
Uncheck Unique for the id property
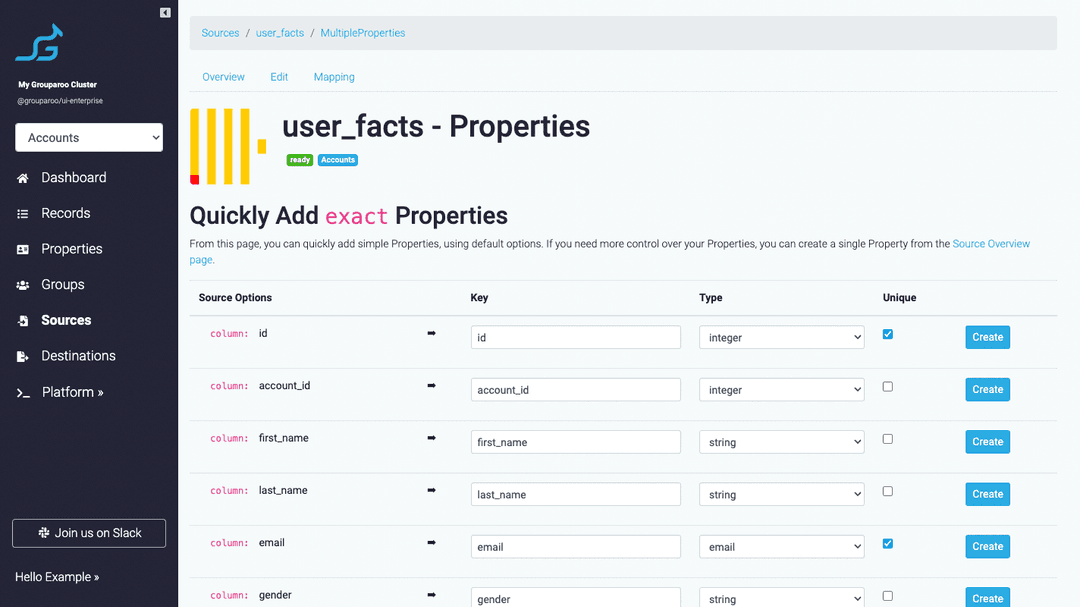[887, 334]
